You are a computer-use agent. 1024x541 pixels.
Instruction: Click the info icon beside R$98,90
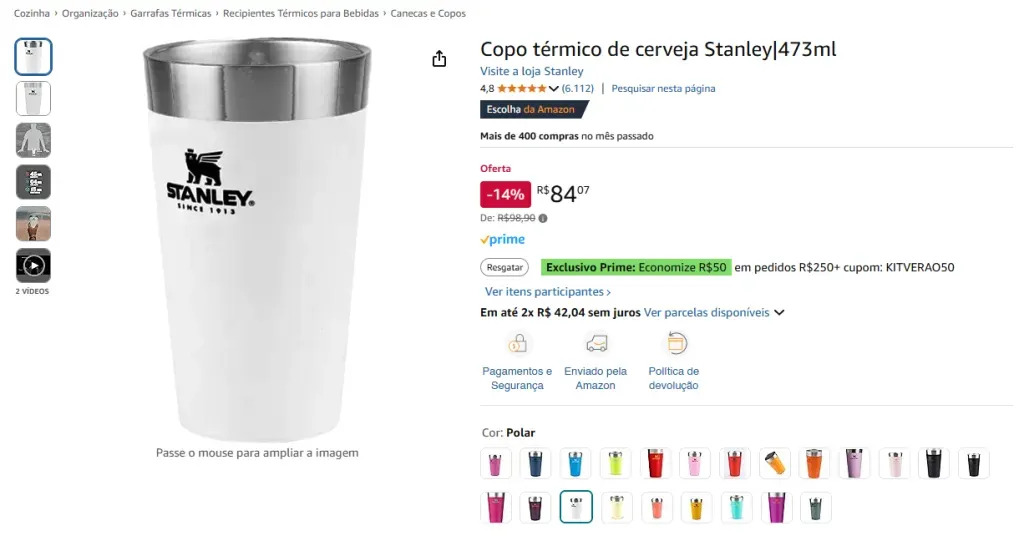(543, 218)
